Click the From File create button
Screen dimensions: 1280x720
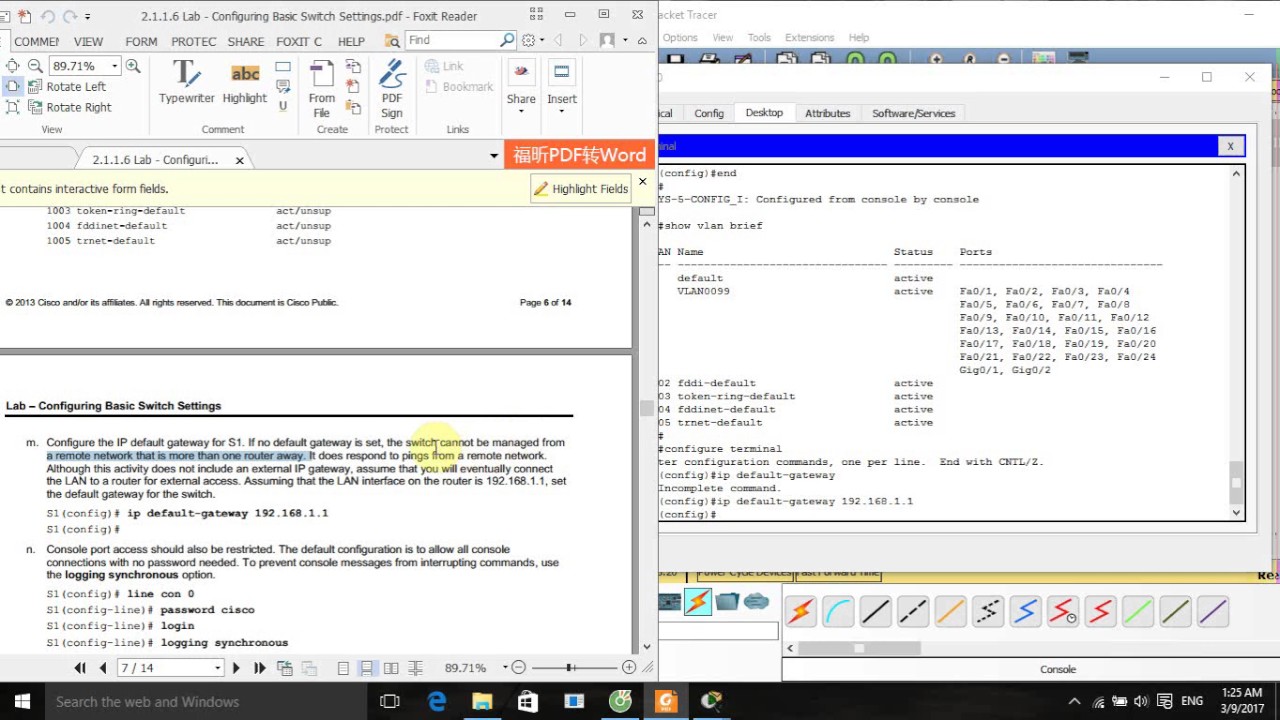(x=322, y=88)
